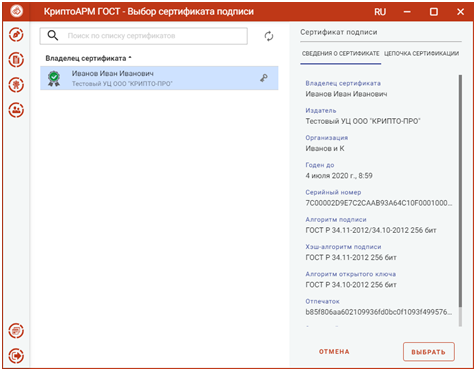Click the ВЫБРАТЬ button
476x371 pixels.
coord(428,352)
